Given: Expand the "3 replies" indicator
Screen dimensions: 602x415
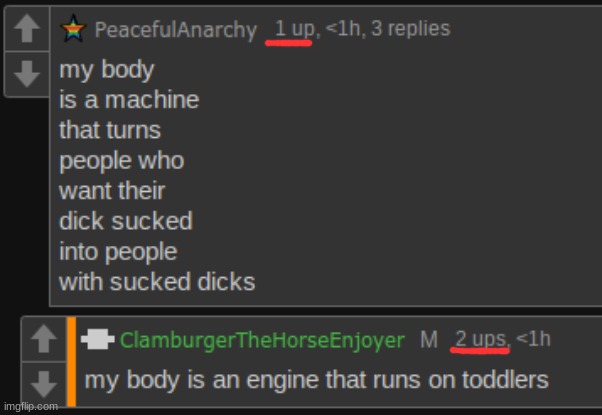Looking at the screenshot, I should [x=410, y=29].
